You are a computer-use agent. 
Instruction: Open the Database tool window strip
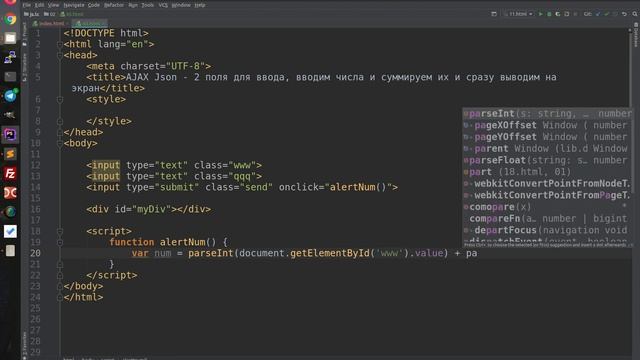click(x=636, y=35)
